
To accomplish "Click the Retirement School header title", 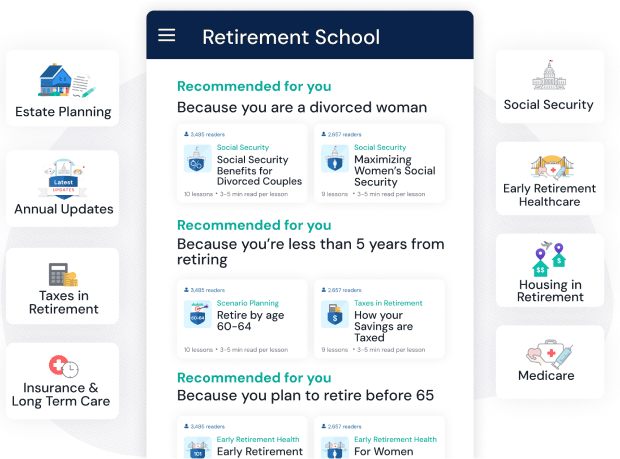I will (291, 37).
